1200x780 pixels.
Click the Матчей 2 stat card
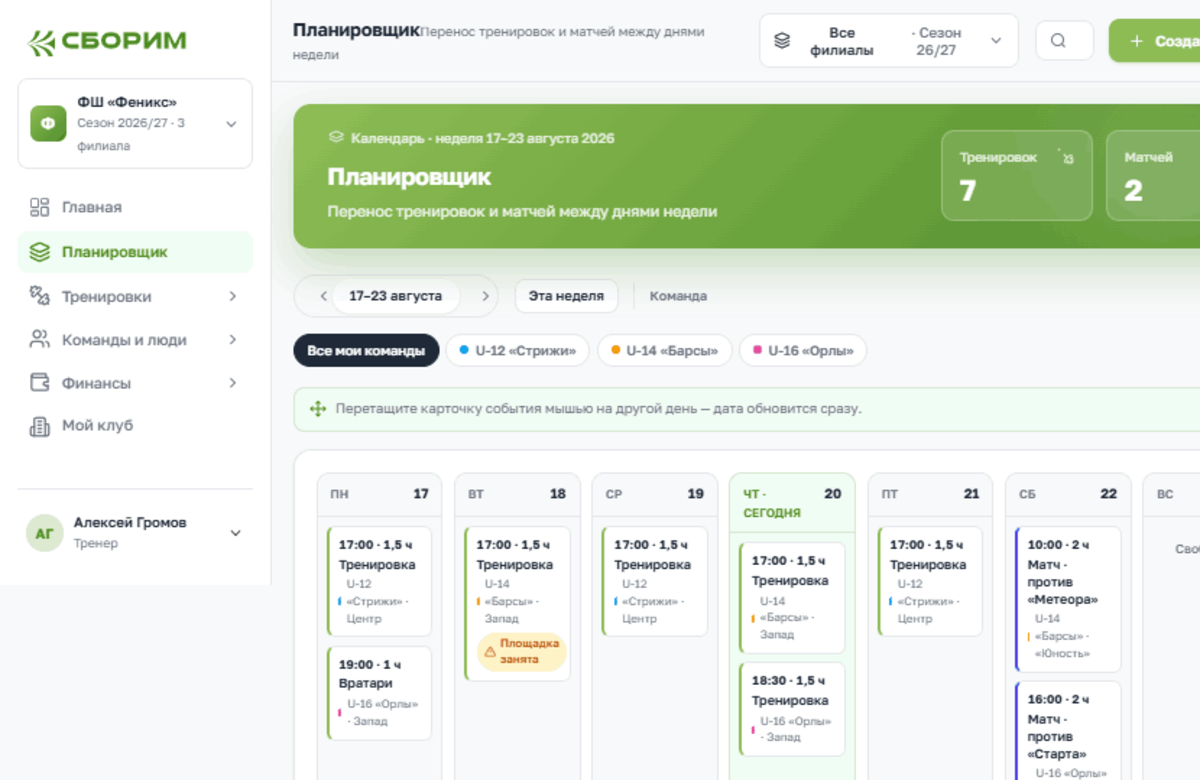[x=1153, y=175]
